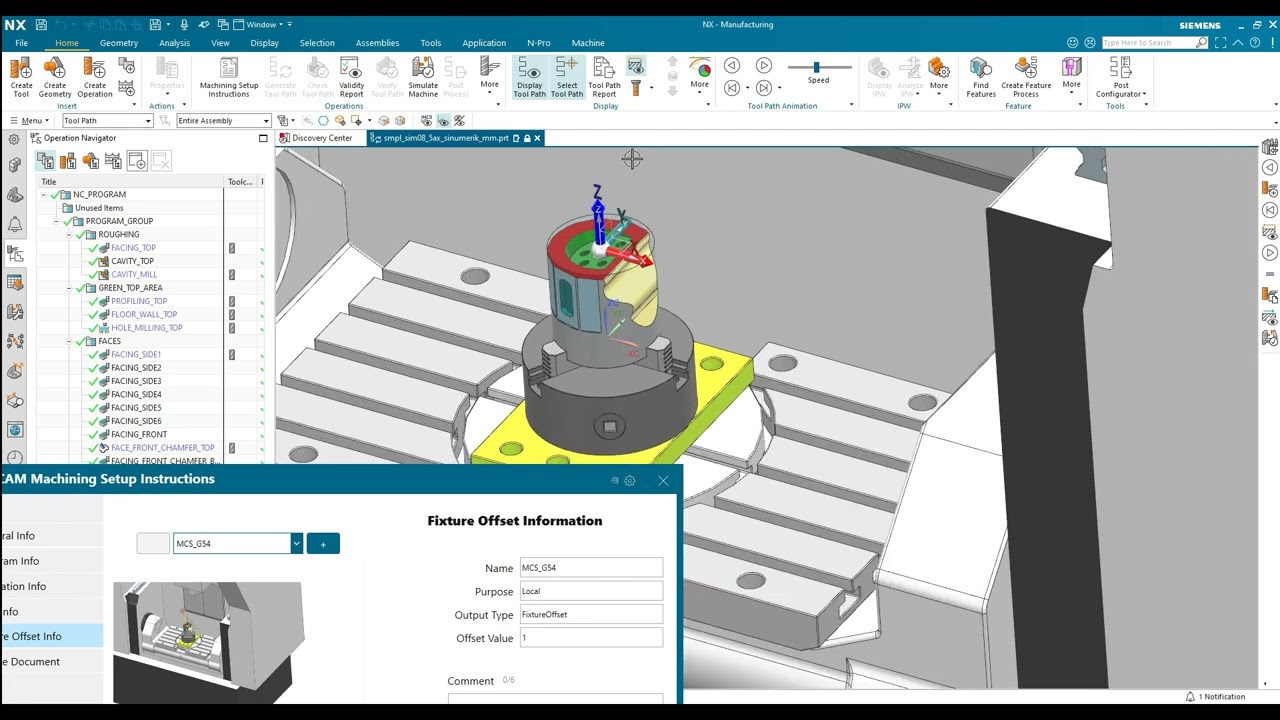Open the Assemblies ribbon tab
The height and width of the screenshot is (720, 1280).
[x=377, y=43]
